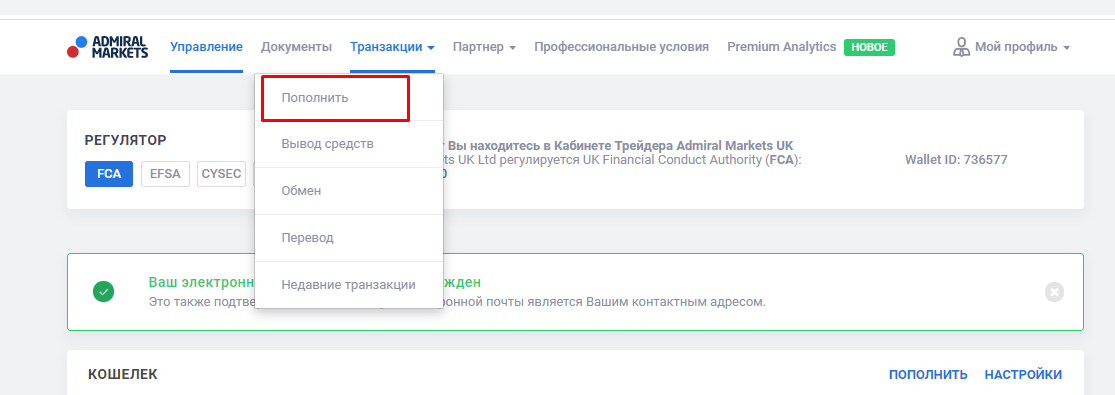Open the Управление tab
Image resolution: width=1115 pixels, height=395 pixels.
[x=206, y=47]
